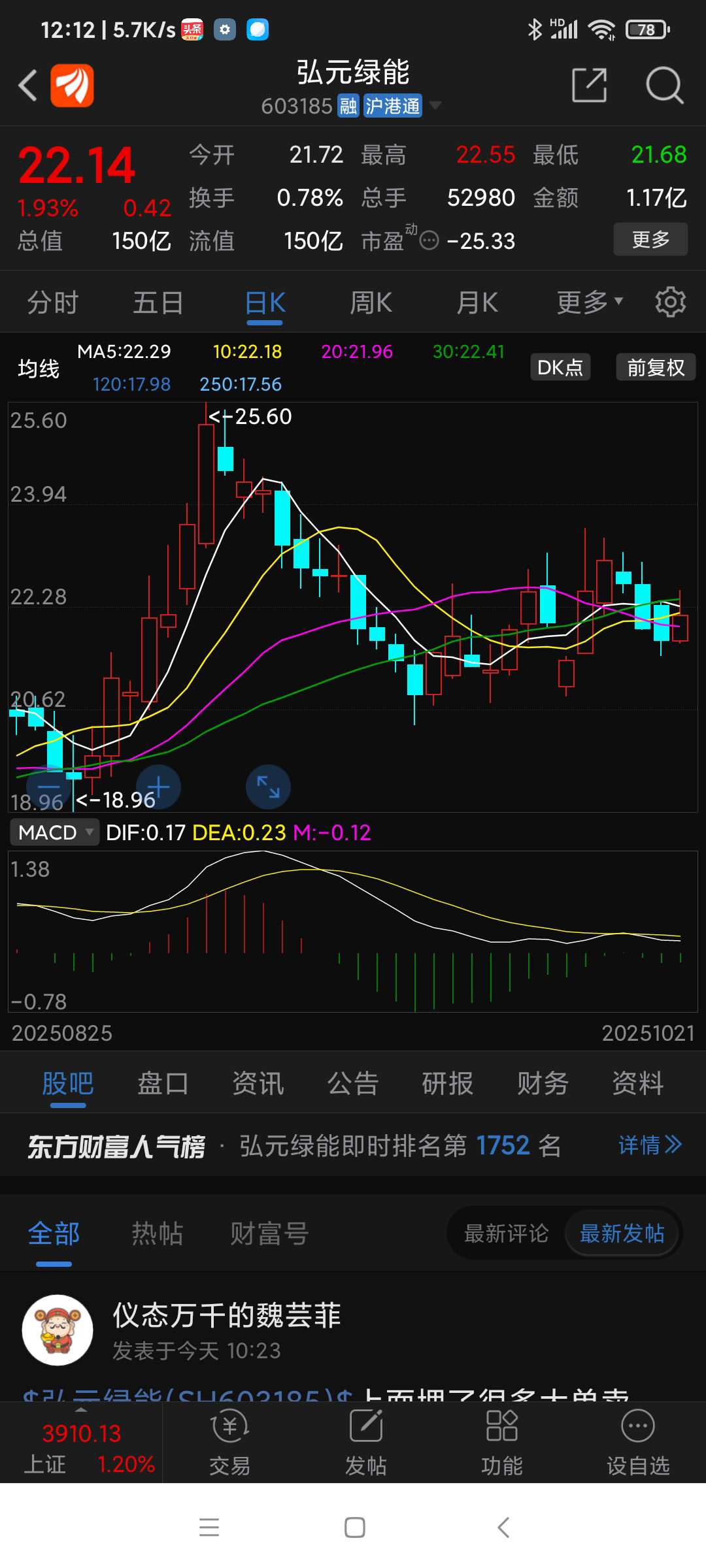Add stock via 设自选 icon
Image resolution: width=706 pixels, height=1568 pixels.
click(638, 1443)
